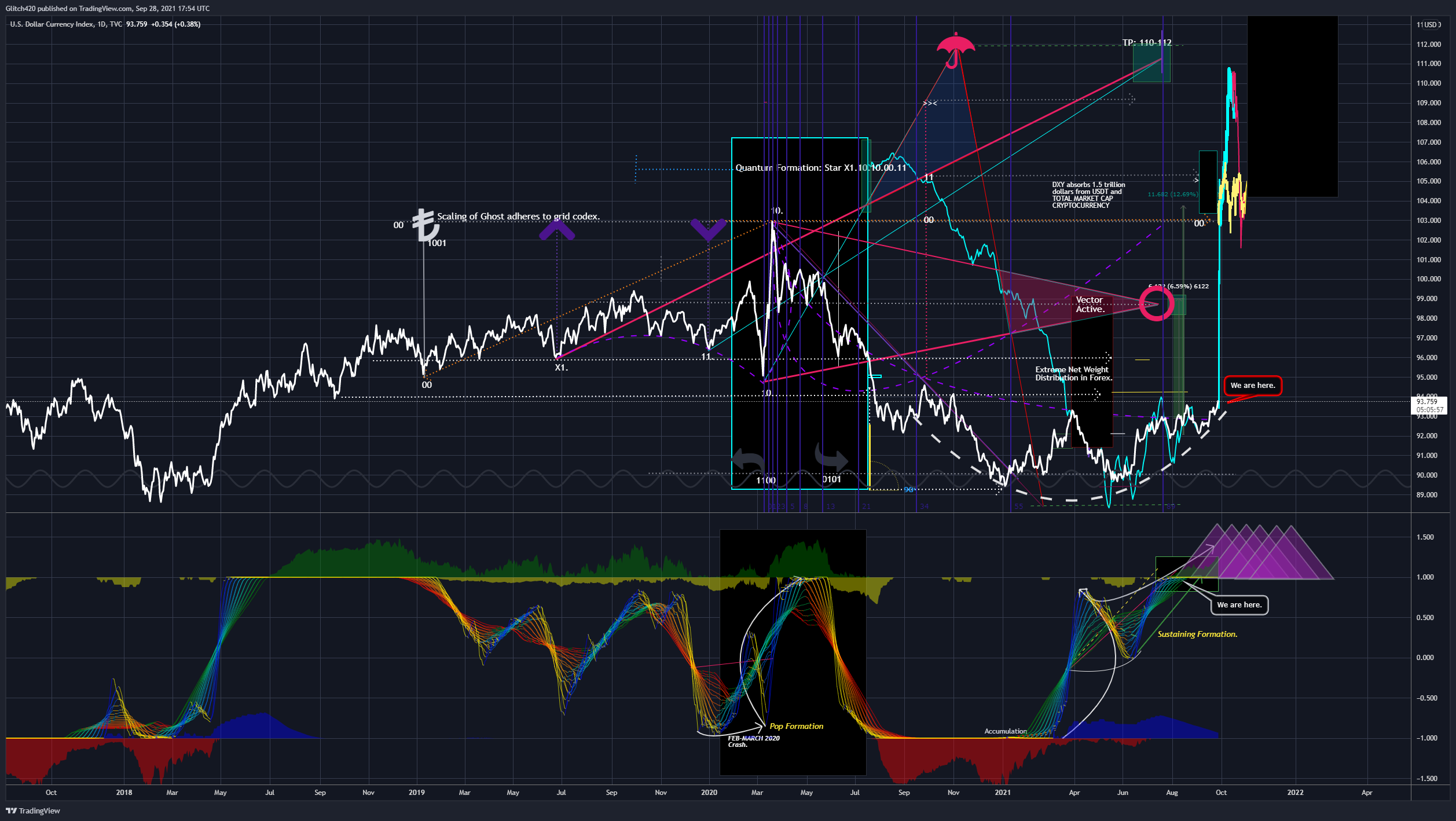
Task: Click the 2021 label on the time axis
Action: [1002, 793]
